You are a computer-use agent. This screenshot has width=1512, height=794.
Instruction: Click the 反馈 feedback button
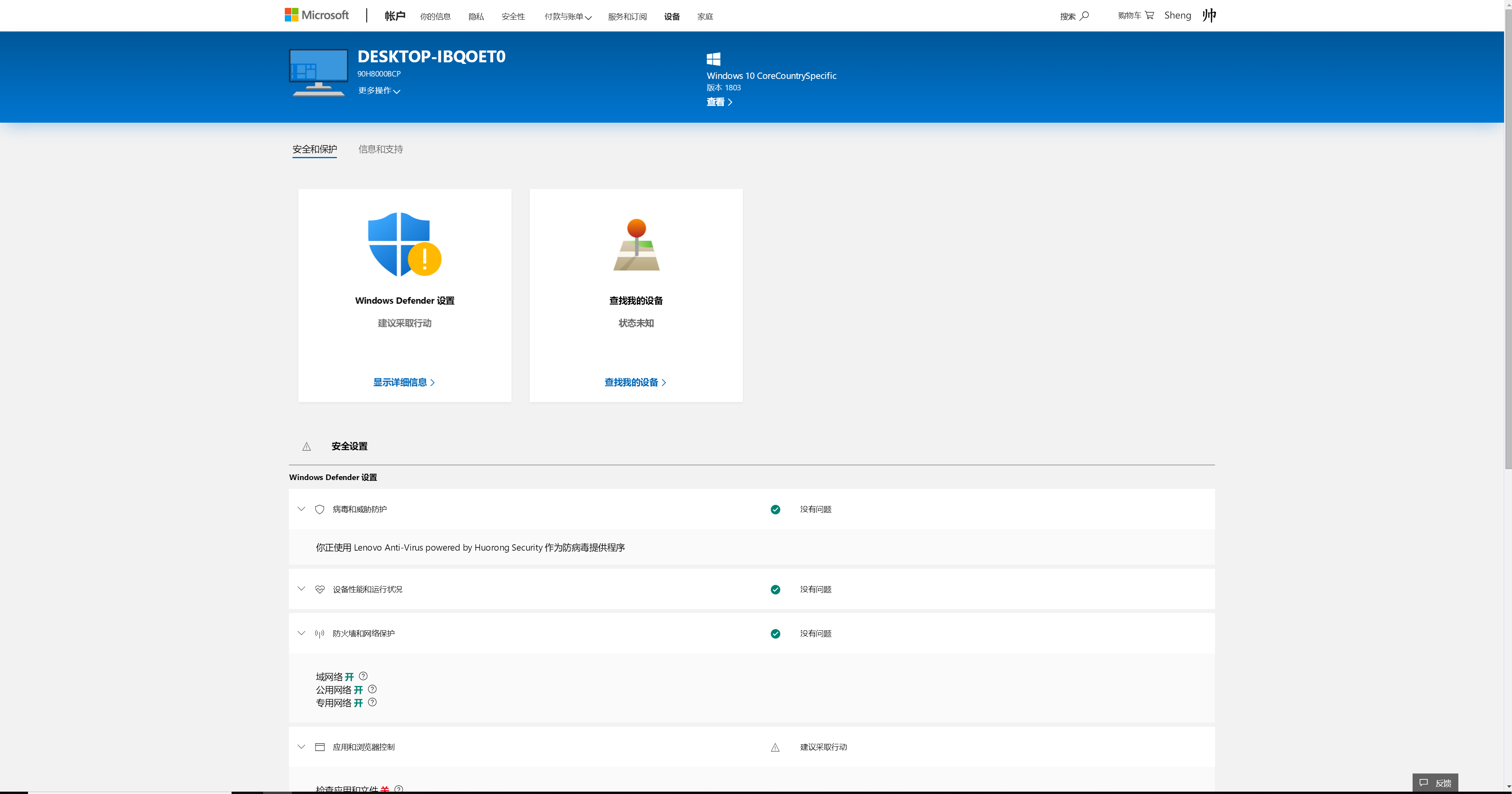pyautogui.click(x=1435, y=783)
